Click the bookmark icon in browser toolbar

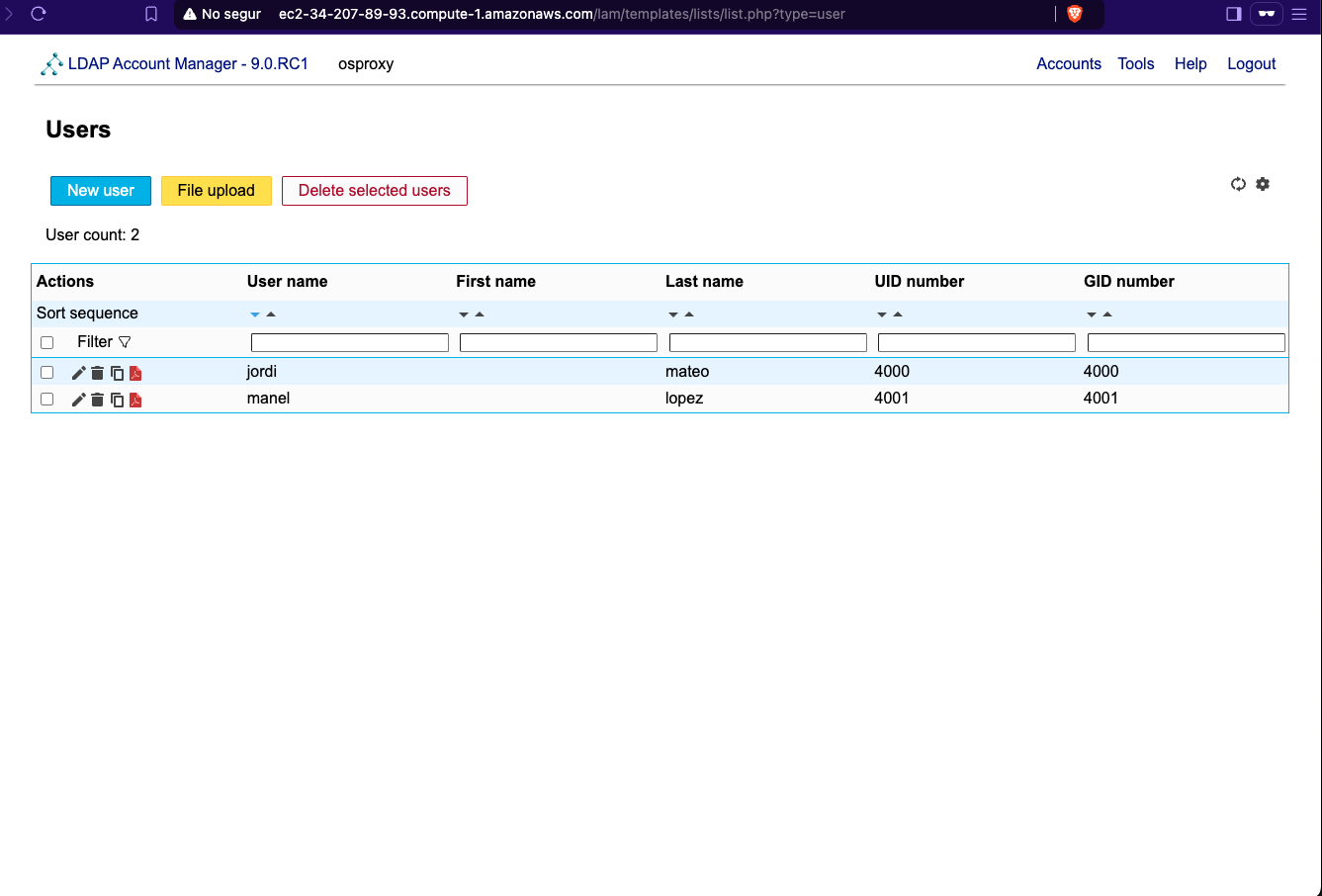click(151, 14)
